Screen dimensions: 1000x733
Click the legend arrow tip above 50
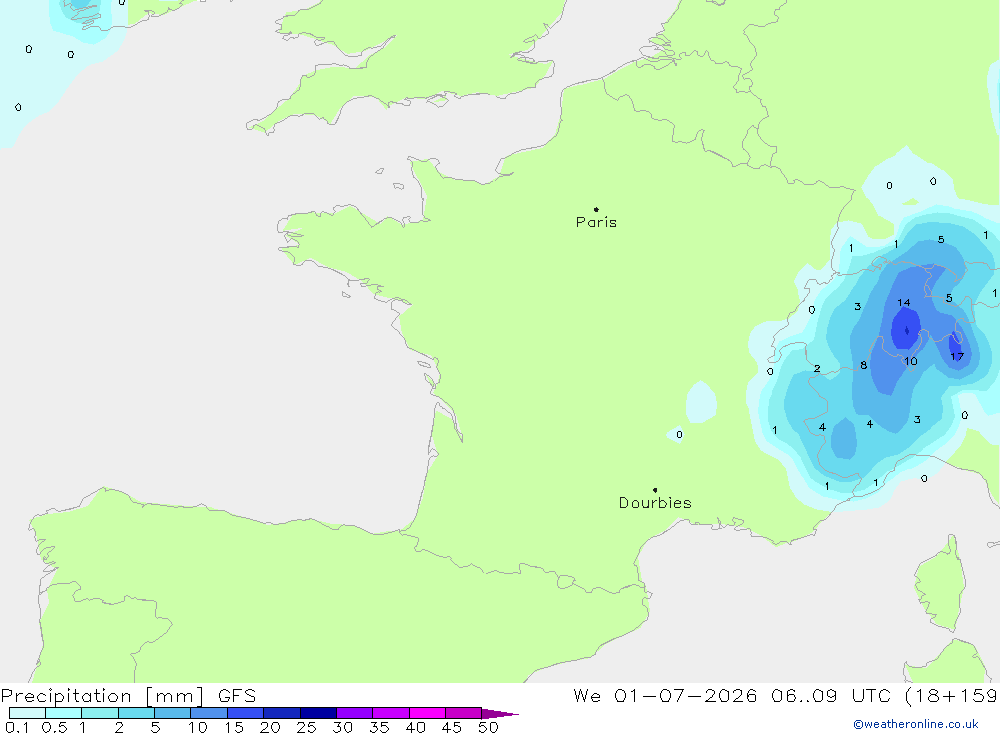[501, 714]
